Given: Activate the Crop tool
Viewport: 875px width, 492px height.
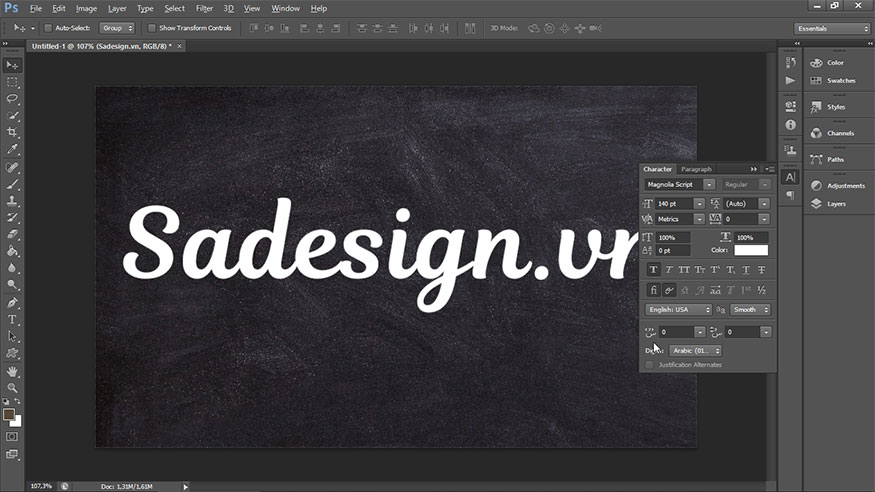Looking at the screenshot, I should 12,132.
